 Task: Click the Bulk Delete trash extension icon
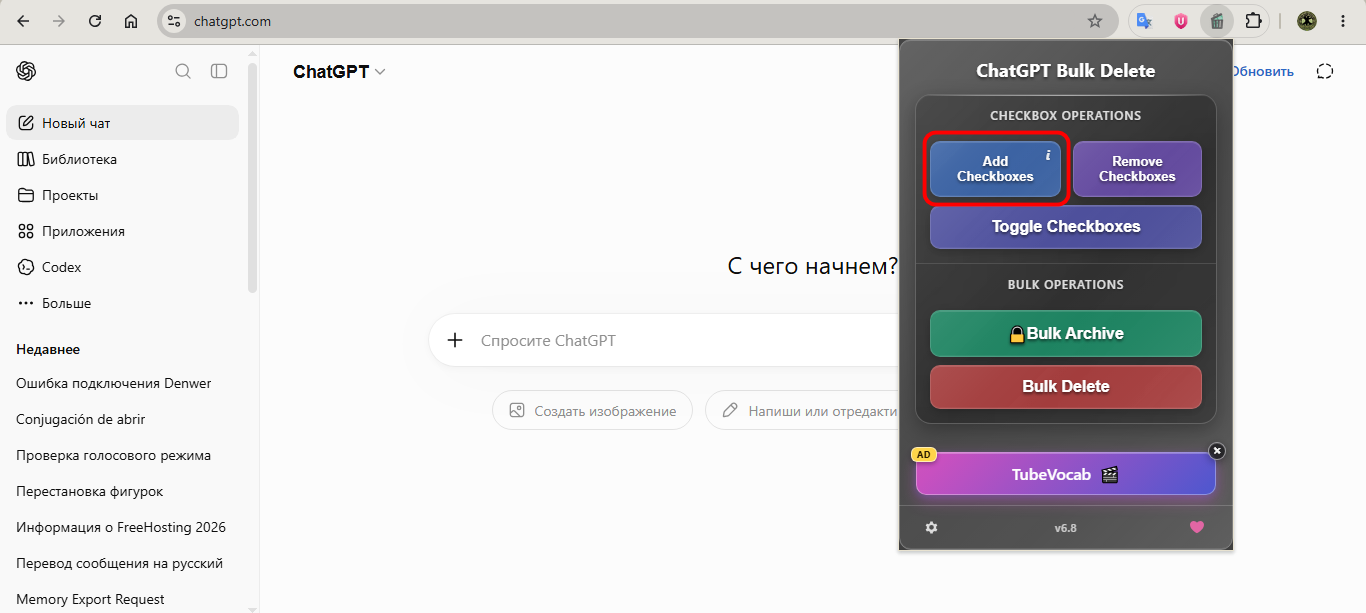pos(1217,21)
